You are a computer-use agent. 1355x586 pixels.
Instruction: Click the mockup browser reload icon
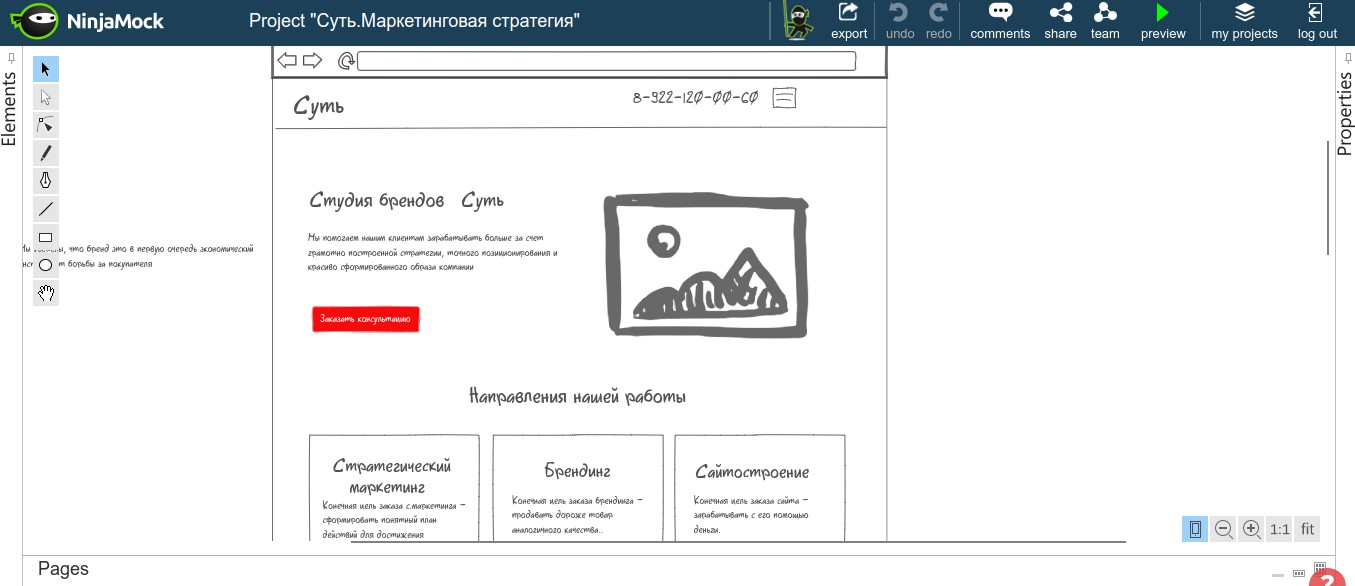[x=346, y=61]
